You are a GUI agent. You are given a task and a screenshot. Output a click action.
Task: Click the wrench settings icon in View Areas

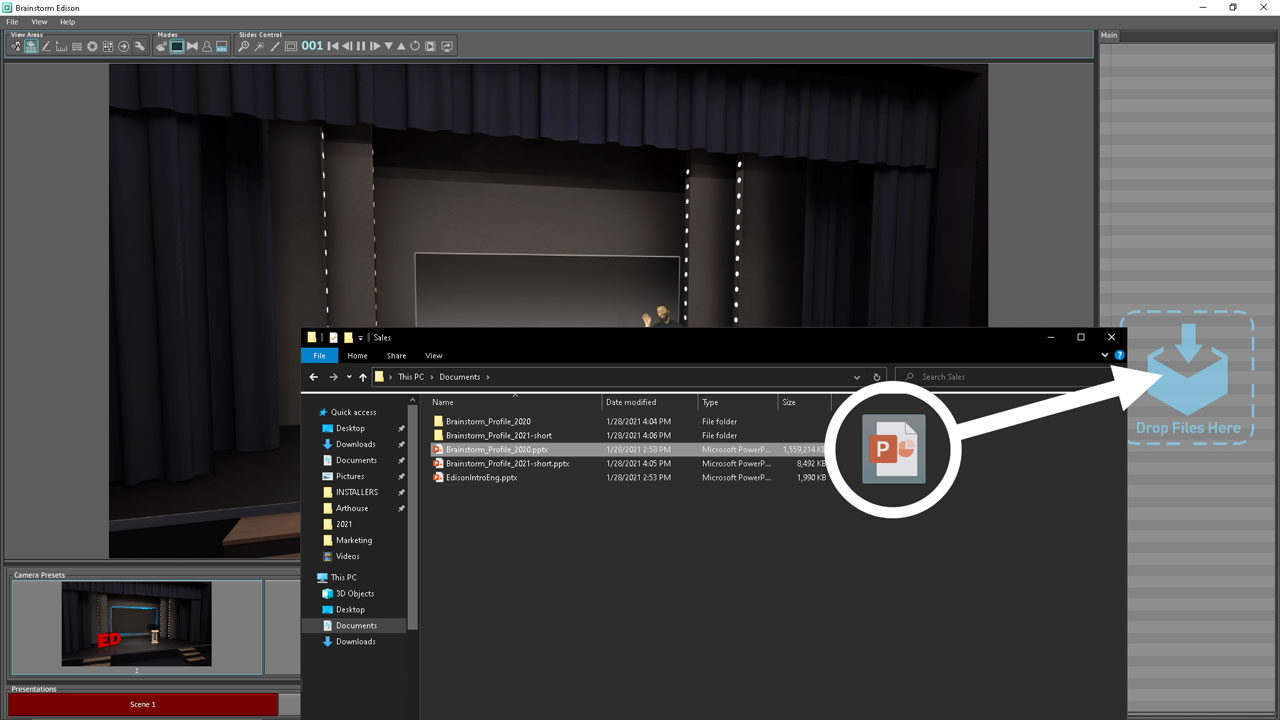139,46
